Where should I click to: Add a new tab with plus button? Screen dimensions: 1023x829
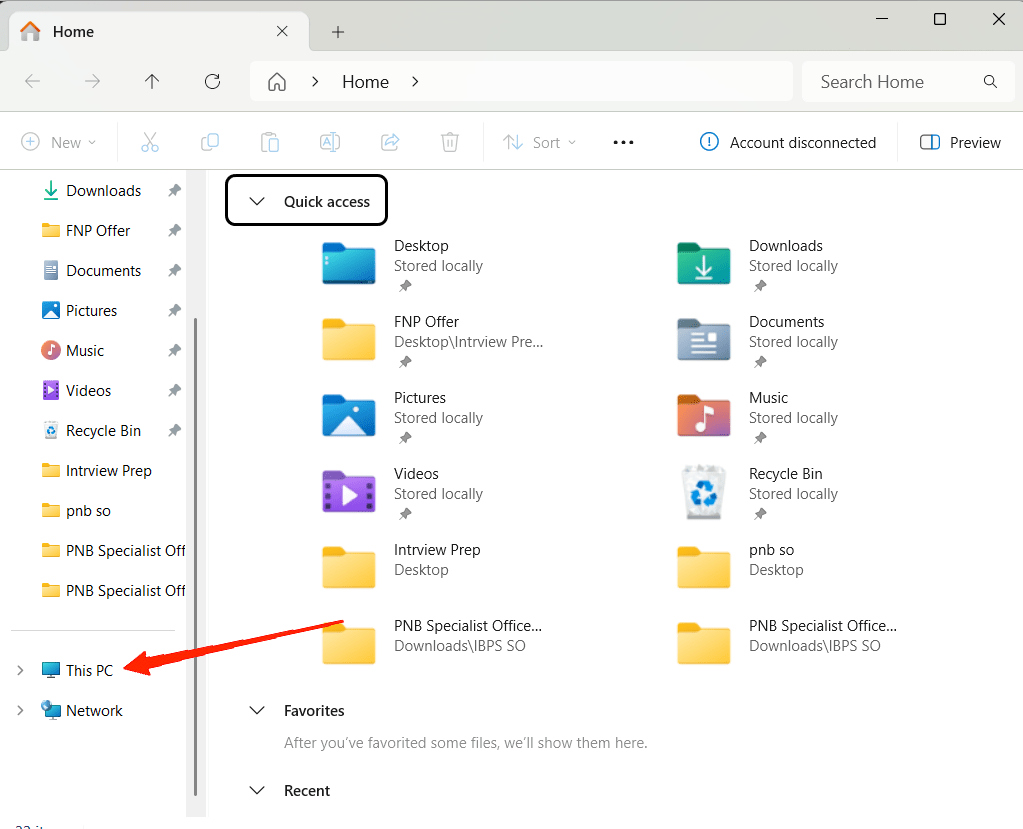[x=338, y=32]
